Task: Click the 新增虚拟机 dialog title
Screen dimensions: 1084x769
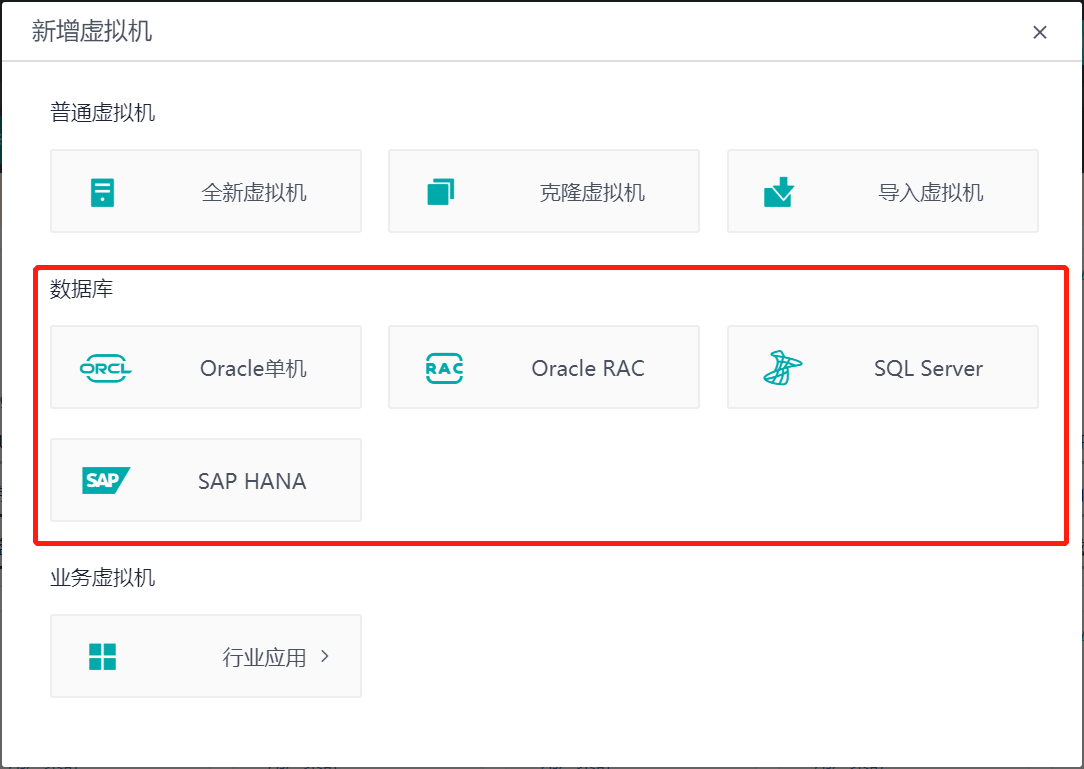Action: 92,31
